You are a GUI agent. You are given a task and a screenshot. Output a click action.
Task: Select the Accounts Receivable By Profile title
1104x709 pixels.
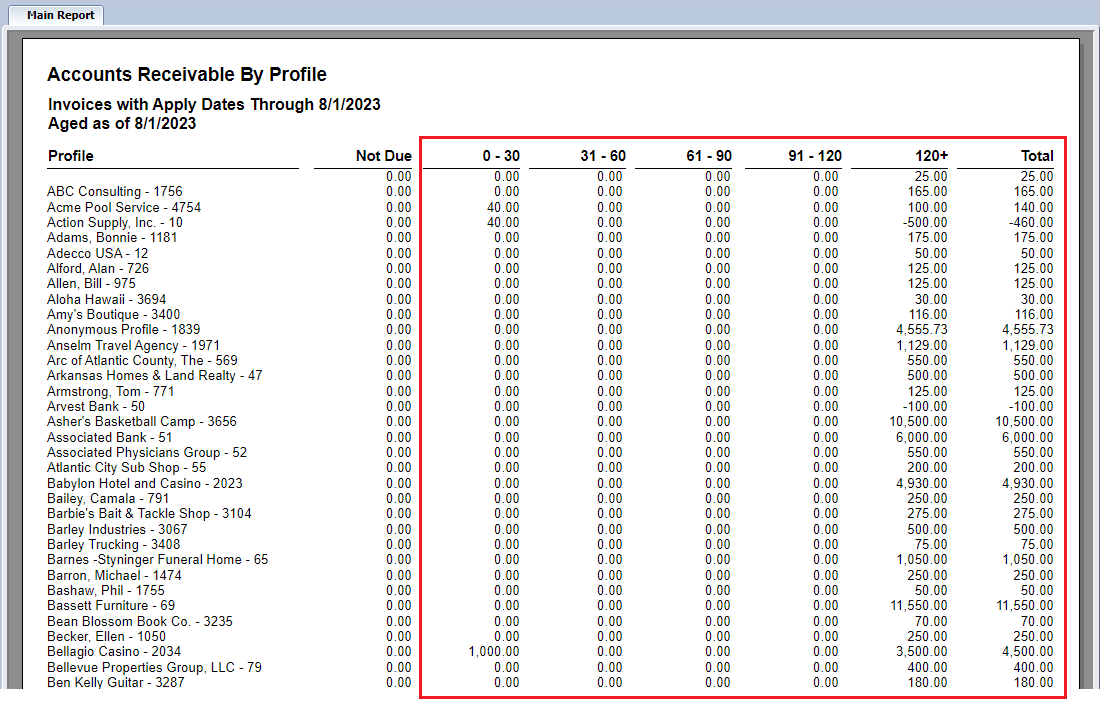[x=187, y=75]
